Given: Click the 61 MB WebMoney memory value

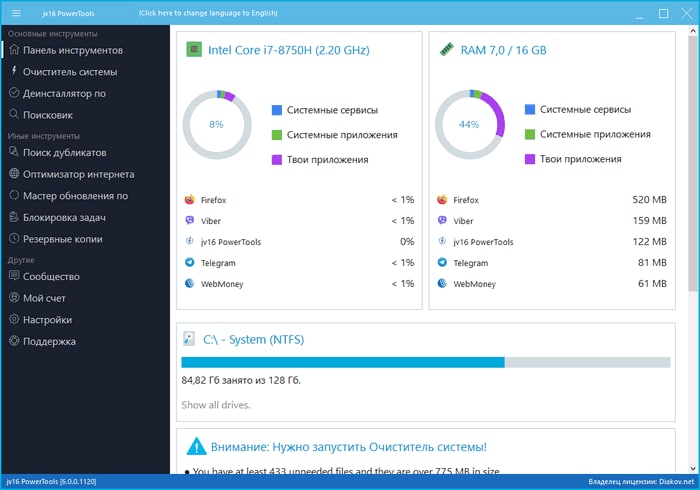Looking at the screenshot, I should [x=652, y=283].
